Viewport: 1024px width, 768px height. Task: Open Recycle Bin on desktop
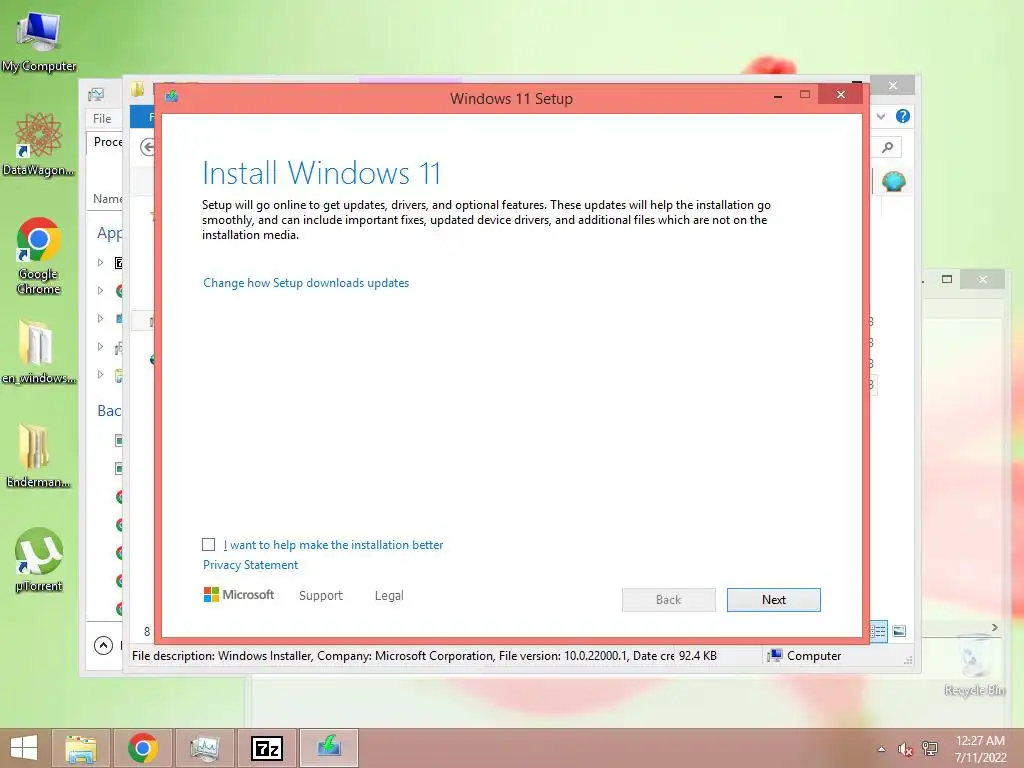click(974, 665)
